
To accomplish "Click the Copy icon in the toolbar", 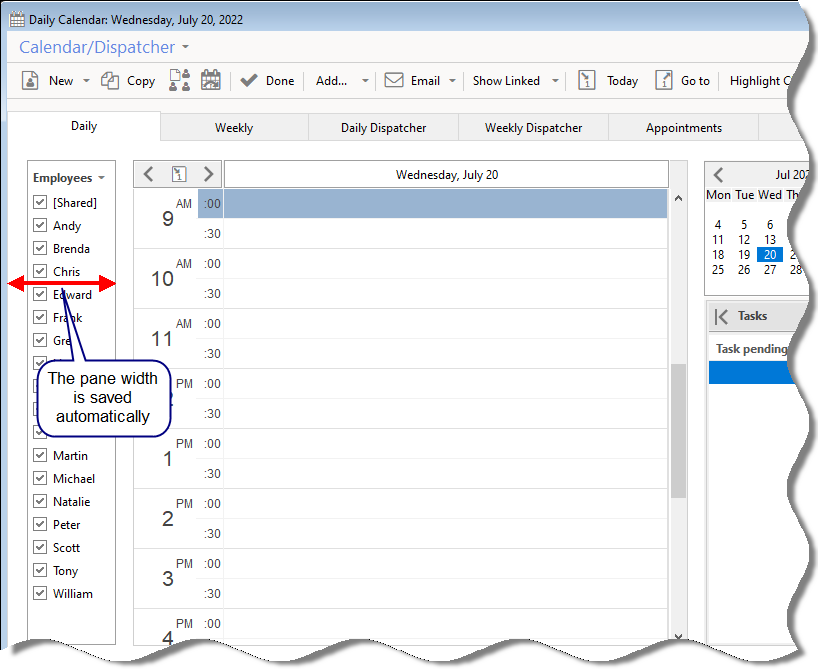I will click(110, 81).
